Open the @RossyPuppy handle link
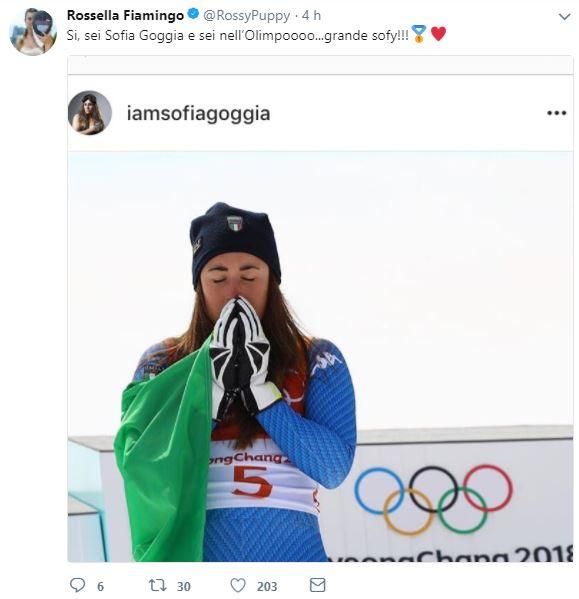Image resolution: width=579 pixels, height=599 pixels. (246, 16)
